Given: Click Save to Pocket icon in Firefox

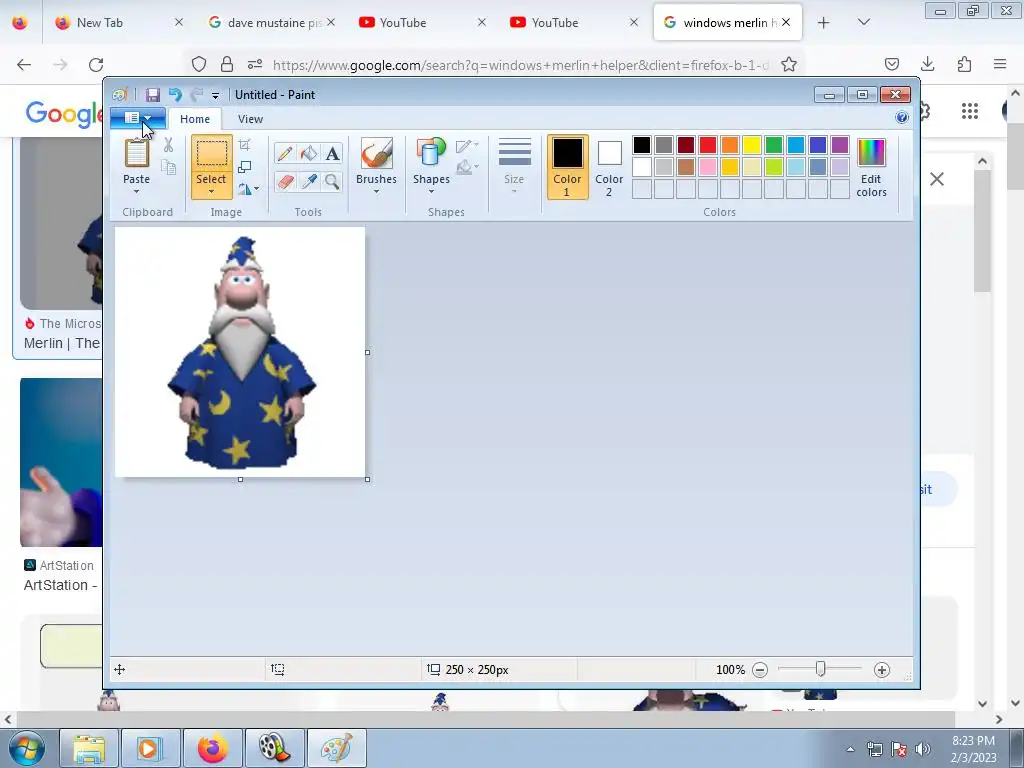Looking at the screenshot, I should click(x=891, y=64).
